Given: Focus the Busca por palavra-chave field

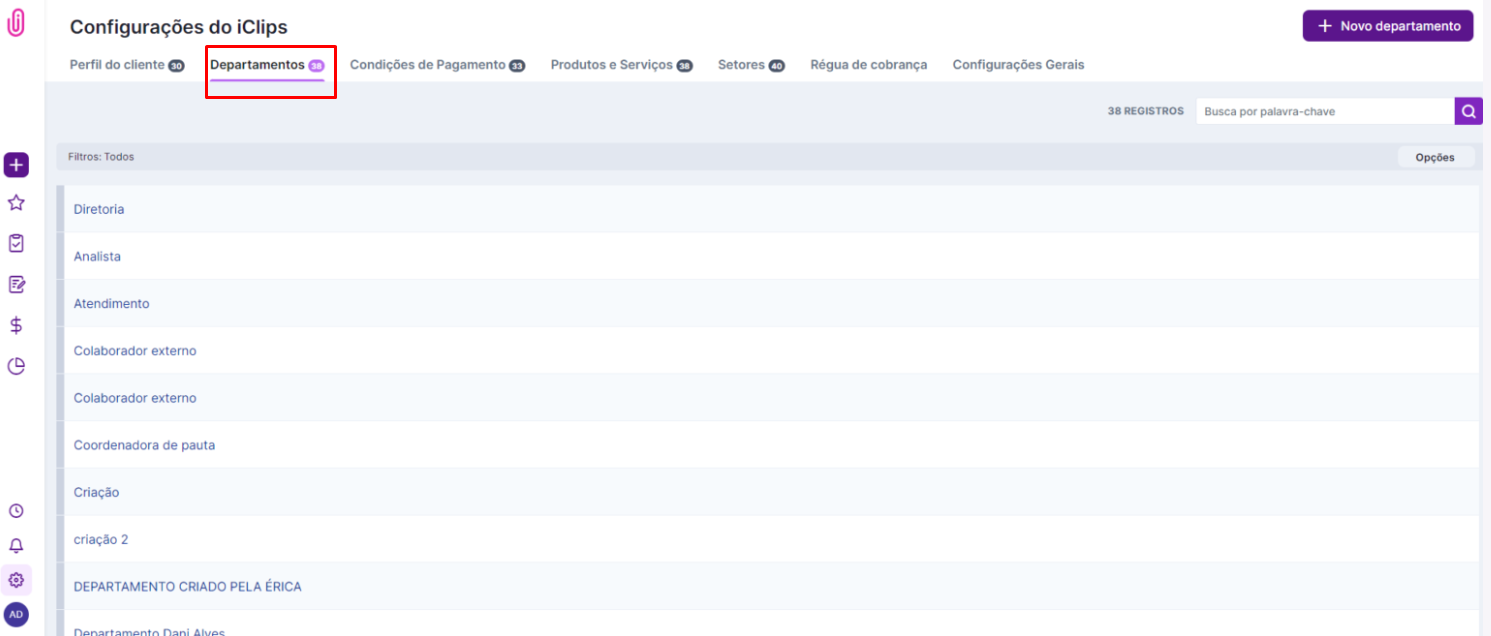Looking at the screenshot, I should pos(1324,112).
